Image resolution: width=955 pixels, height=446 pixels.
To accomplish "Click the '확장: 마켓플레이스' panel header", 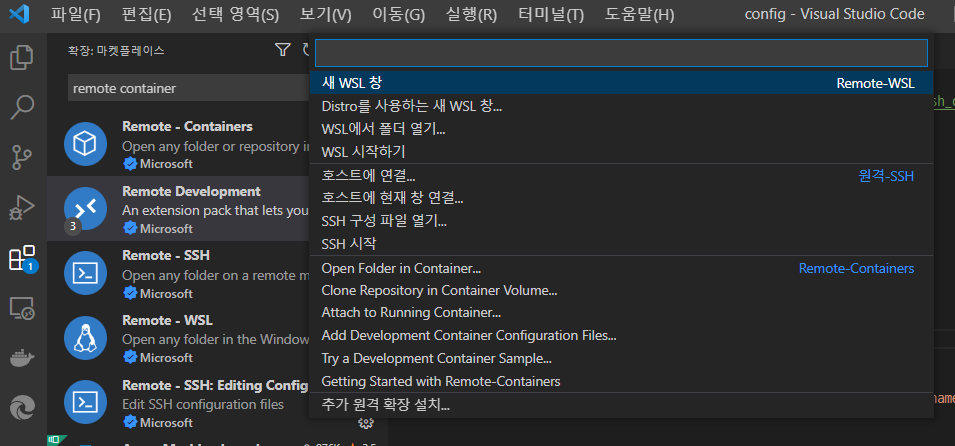I will coord(116,51).
